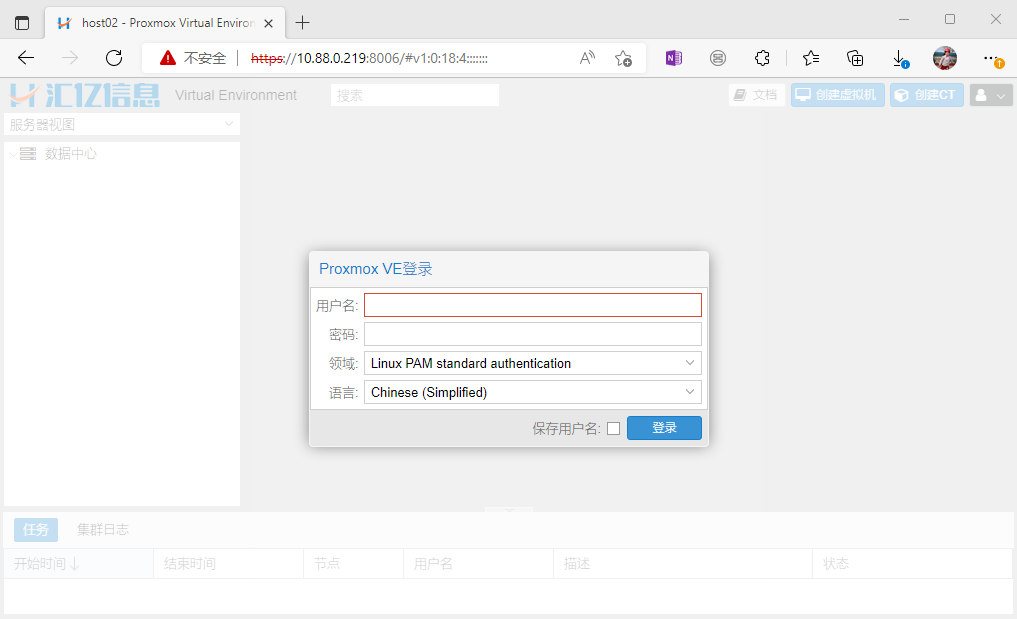1017x619 pixels.
Task: Switch to the 集群日志 tab
Action: pos(103,529)
